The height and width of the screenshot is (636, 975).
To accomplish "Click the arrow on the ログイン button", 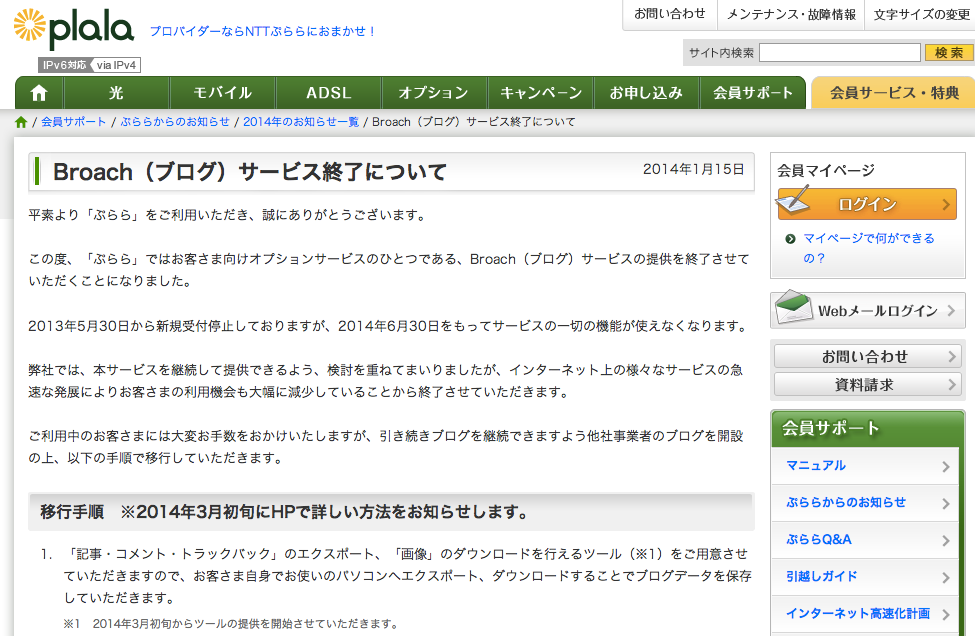I will point(946,205).
